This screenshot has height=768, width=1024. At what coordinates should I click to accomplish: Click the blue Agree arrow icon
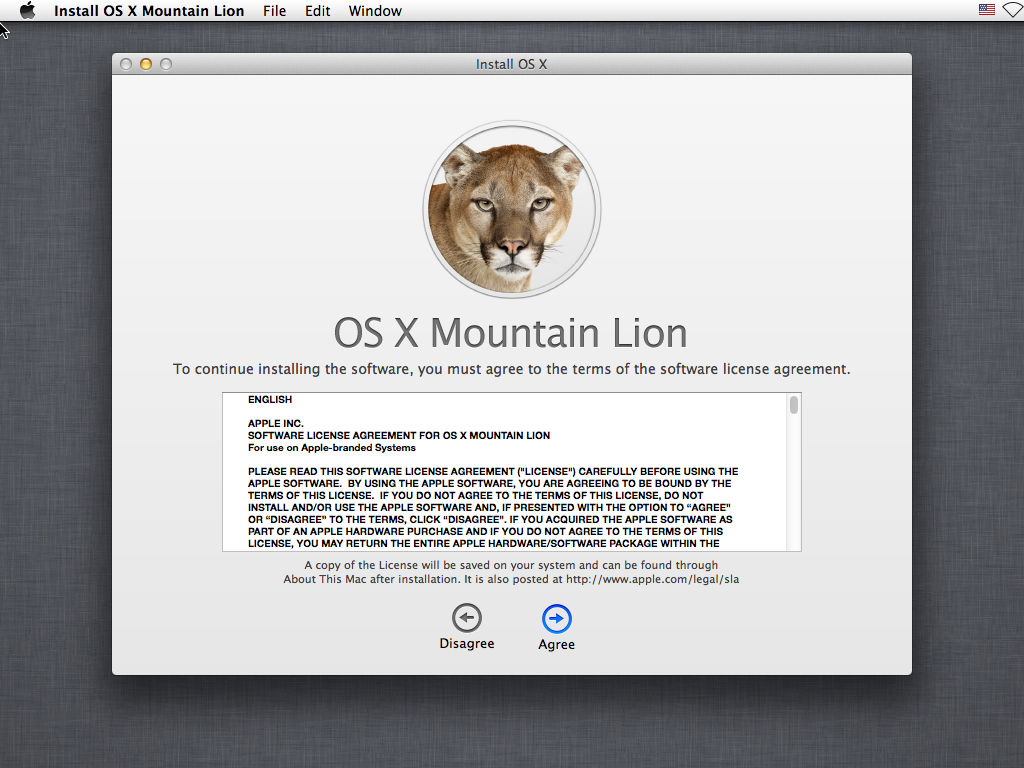[556, 618]
